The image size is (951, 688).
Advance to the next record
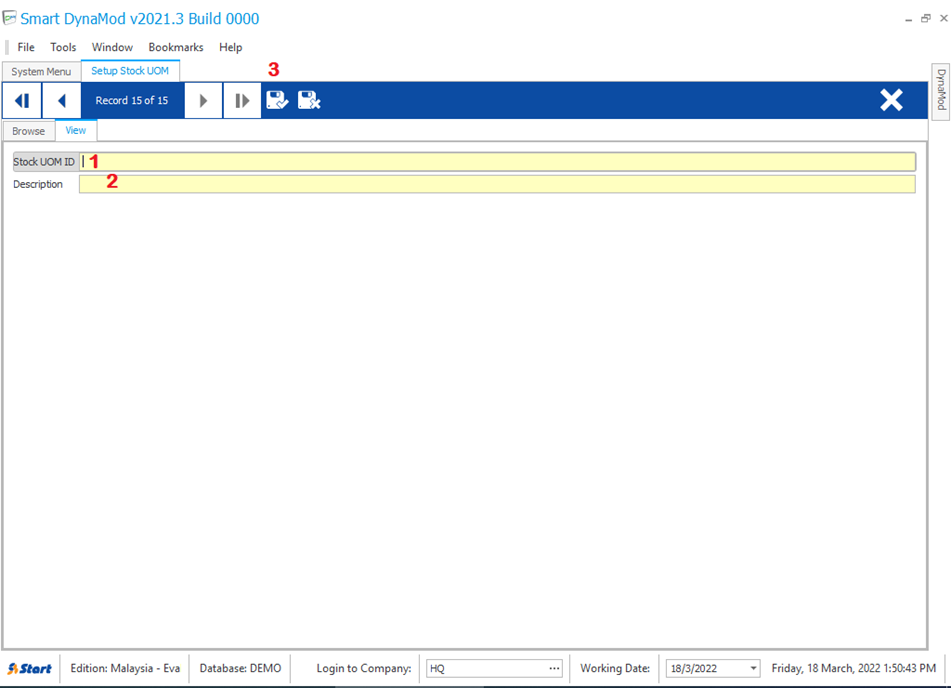coord(203,100)
